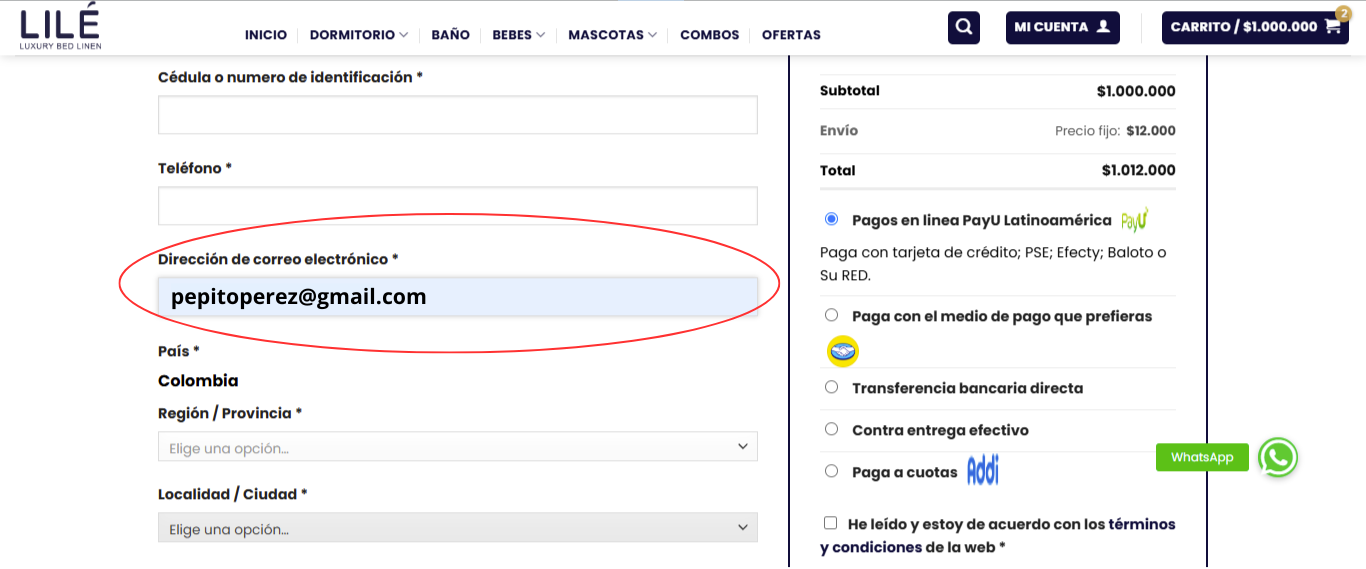Select Transferencia bancaria directa payment option
Screen dimensions: 1366x569
tap(831, 387)
